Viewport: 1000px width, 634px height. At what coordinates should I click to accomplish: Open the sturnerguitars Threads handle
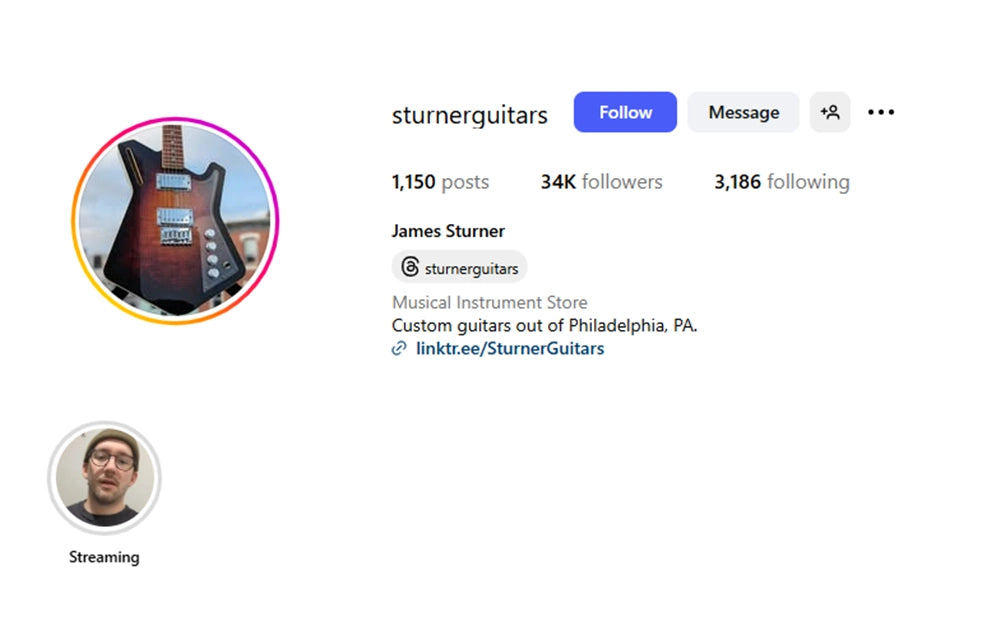tap(471, 269)
